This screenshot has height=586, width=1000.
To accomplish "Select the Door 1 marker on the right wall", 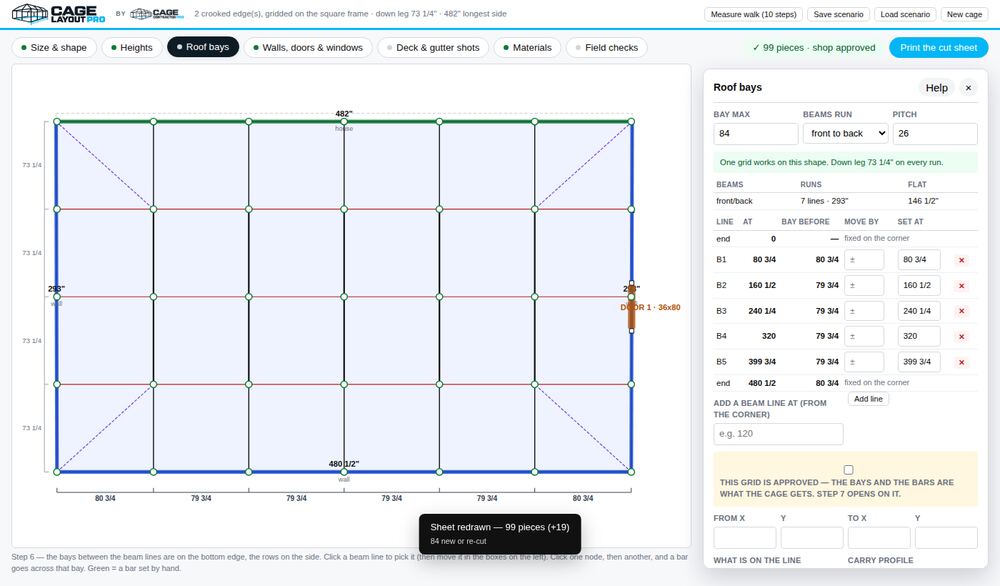I will 631,307.
